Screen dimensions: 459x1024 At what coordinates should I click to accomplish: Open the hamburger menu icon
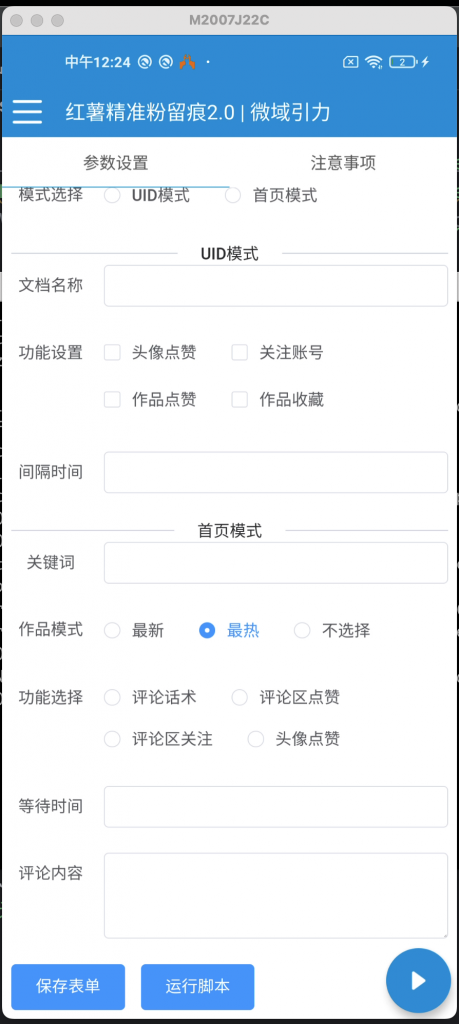[x=27, y=112]
